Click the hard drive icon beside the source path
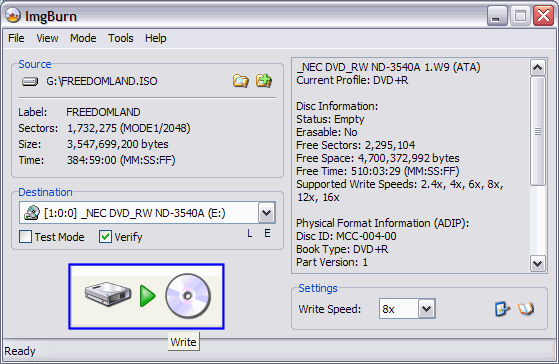This screenshot has height=364, width=559. click(30, 82)
